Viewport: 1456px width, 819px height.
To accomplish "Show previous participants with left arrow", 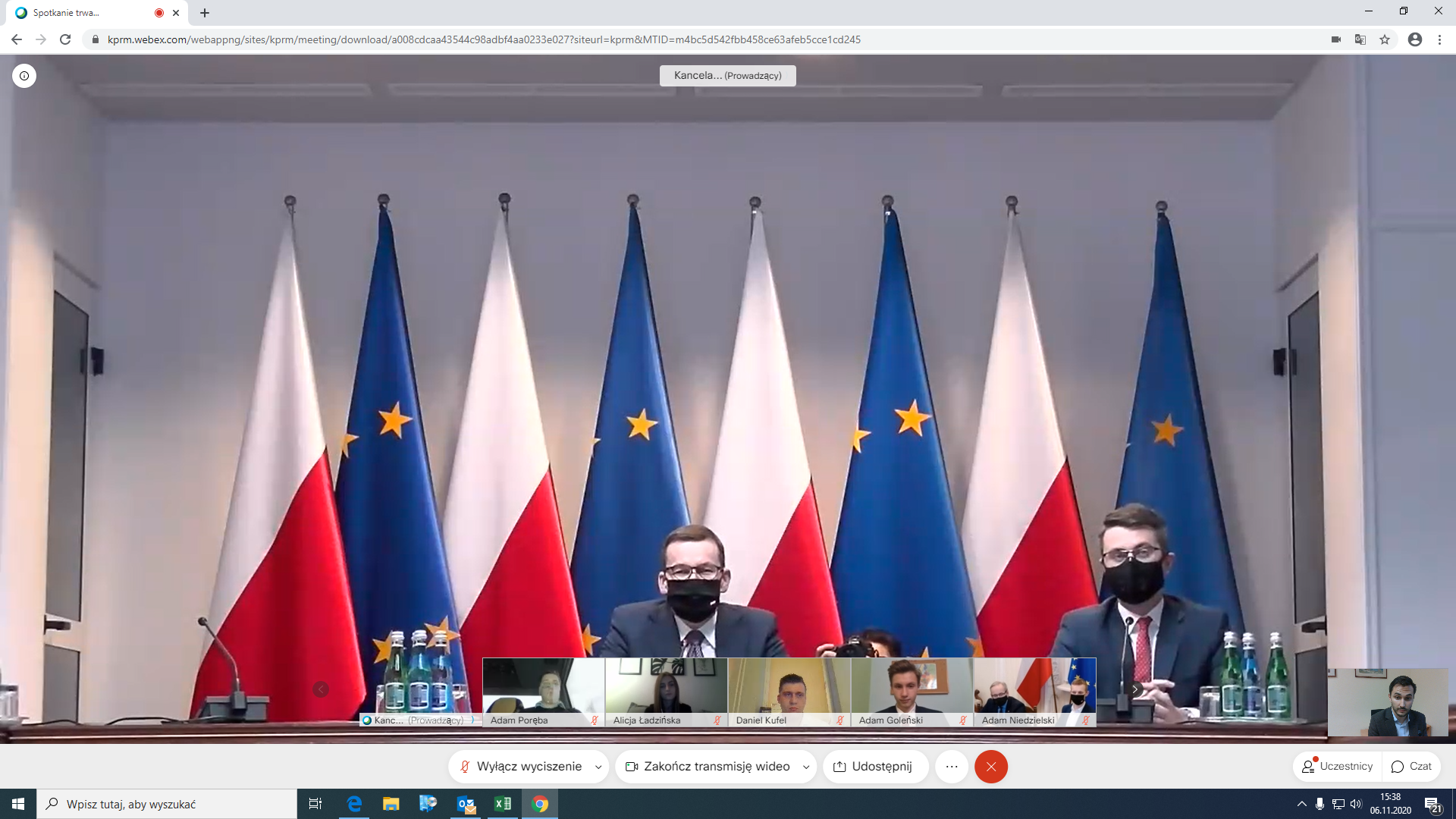I will click(x=321, y=689).
